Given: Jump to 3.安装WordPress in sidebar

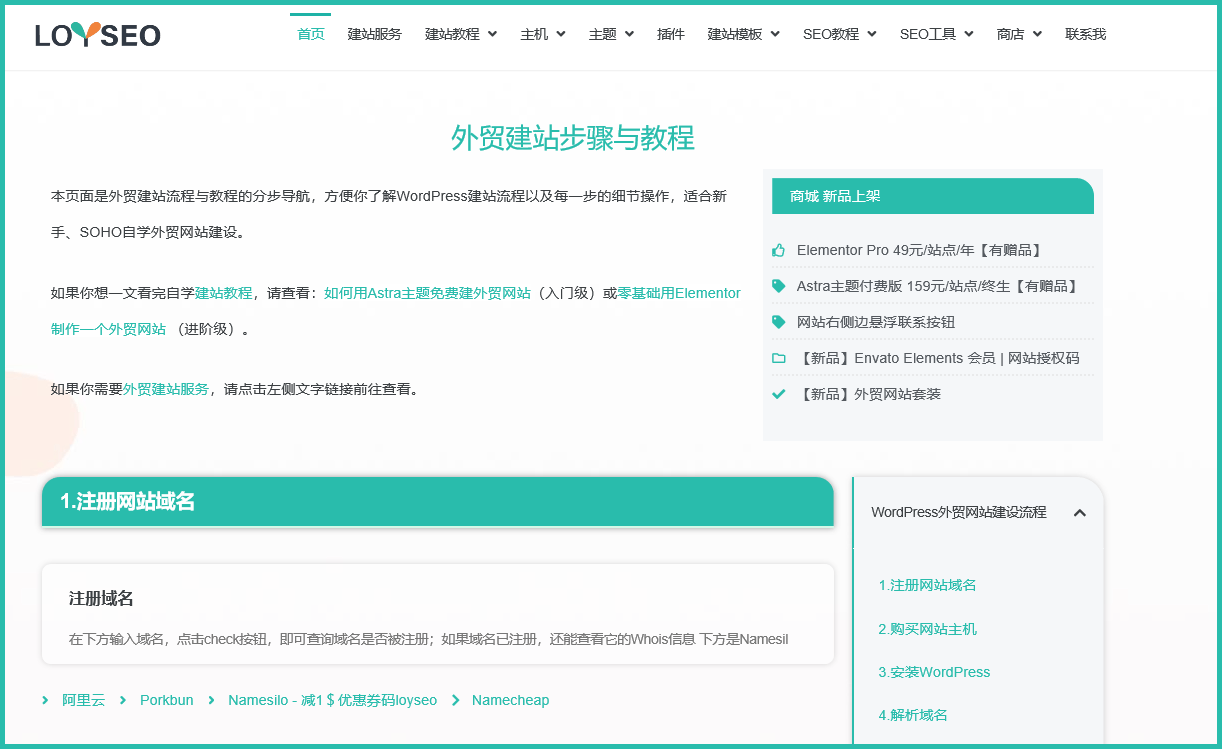Looking at the screenshot, I should pos(934,672).
